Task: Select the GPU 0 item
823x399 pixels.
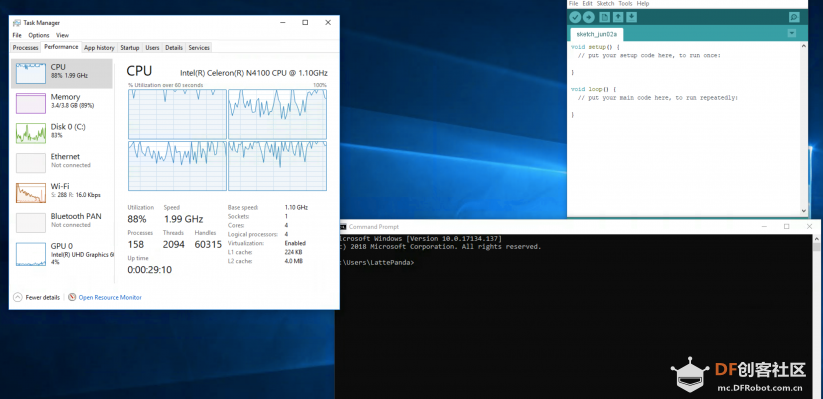Action: [61, 254]
